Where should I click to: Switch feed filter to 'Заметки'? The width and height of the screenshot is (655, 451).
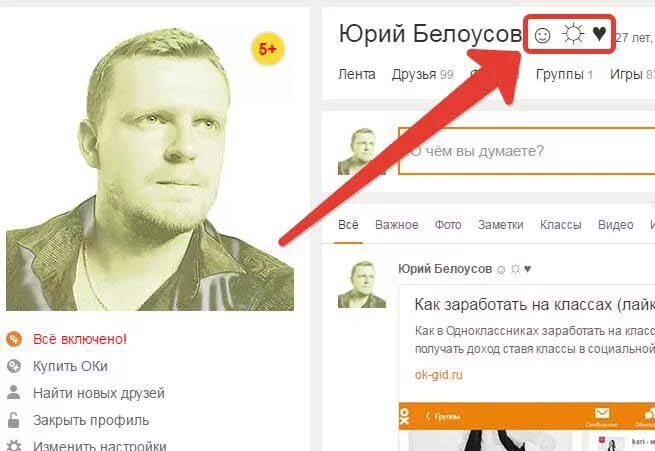(x=500, y=225)
